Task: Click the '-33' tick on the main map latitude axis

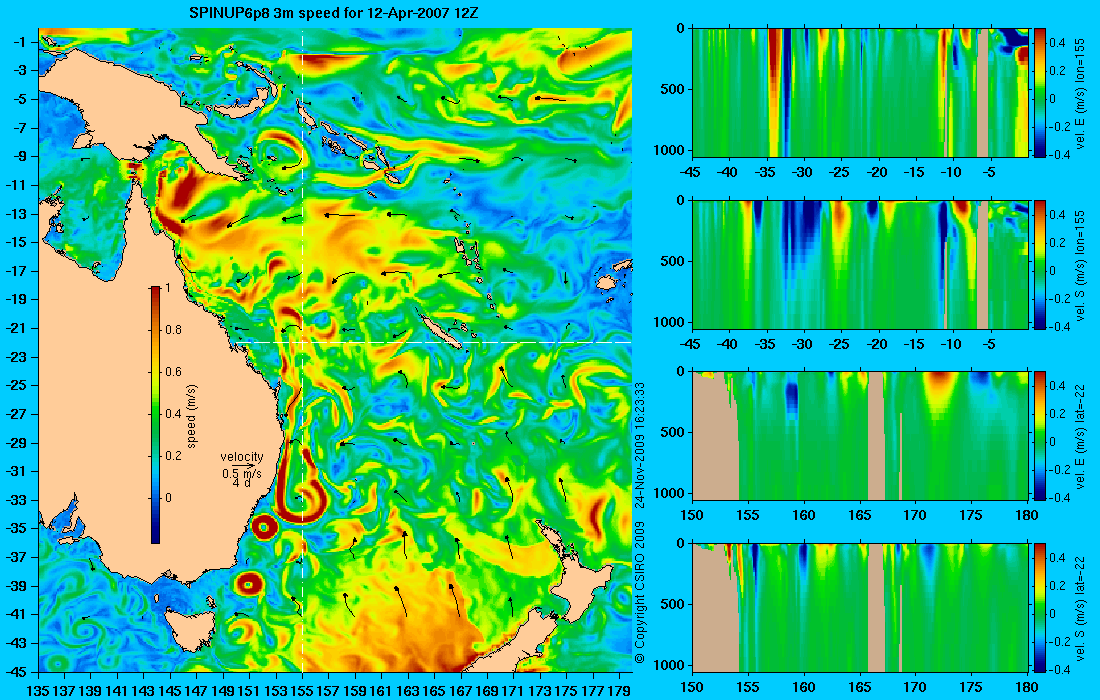Action: point(16,499)
